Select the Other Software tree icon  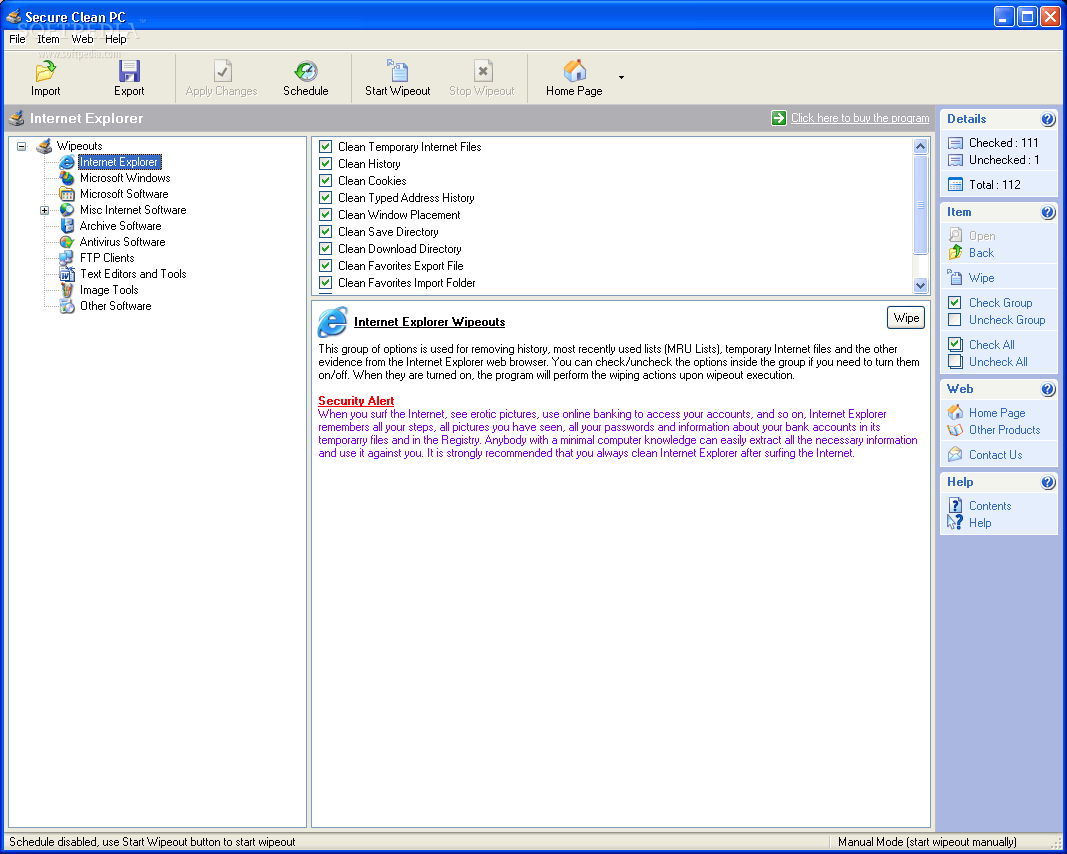(67, 306)
